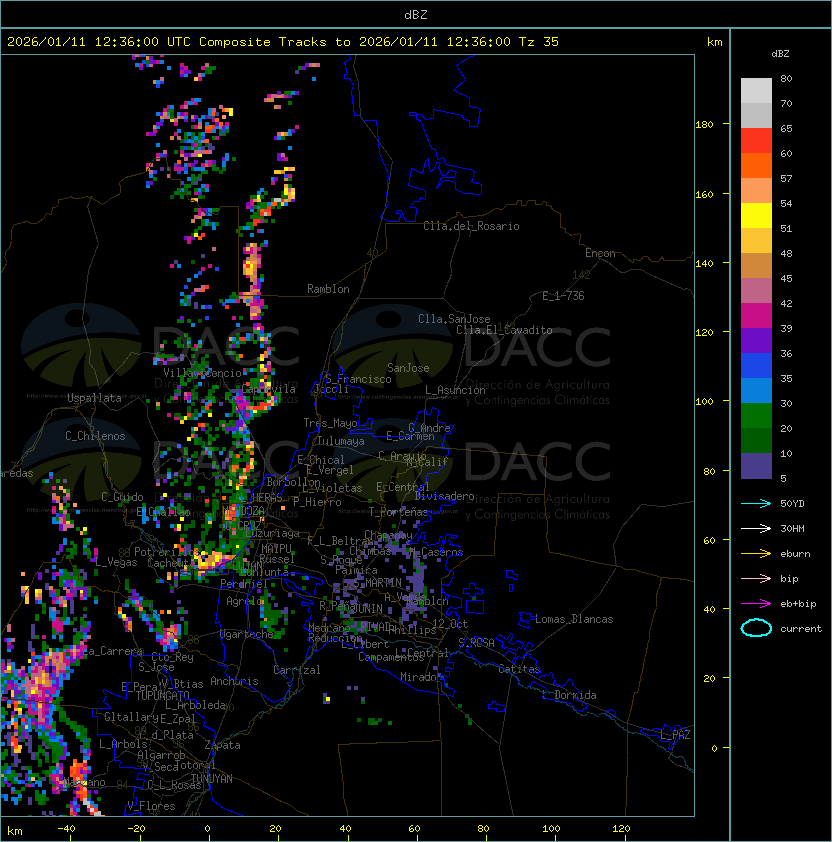Click the C_Chilenos map label
The height and width of the screenshot is (842, 832).
[x=95, y=436]
